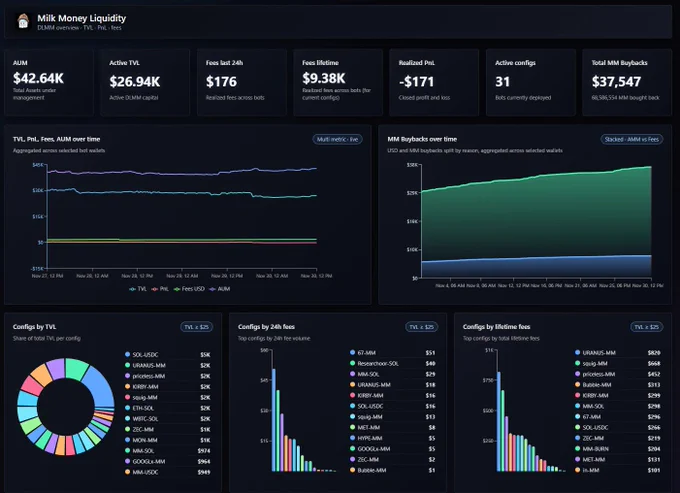The image size is (680, 493).
Task: Click the MM-SOL $29 row in 24h fees
Action: click(x=392, y=374)
